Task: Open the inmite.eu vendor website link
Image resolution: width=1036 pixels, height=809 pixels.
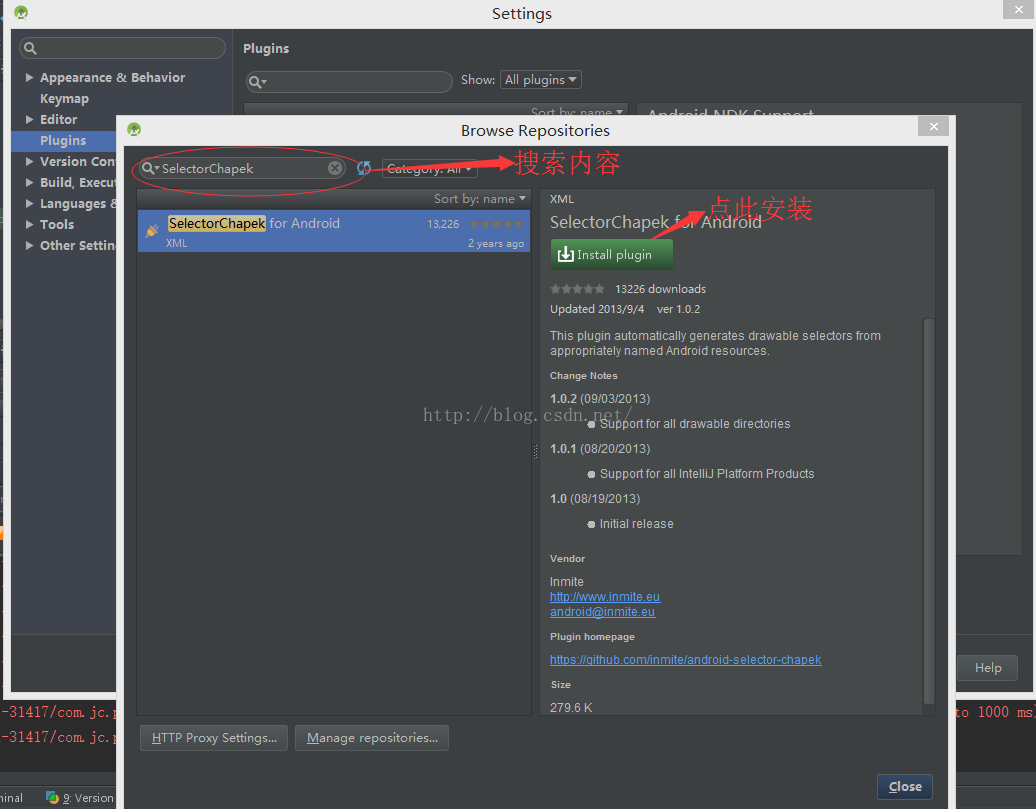Action: 605,597
